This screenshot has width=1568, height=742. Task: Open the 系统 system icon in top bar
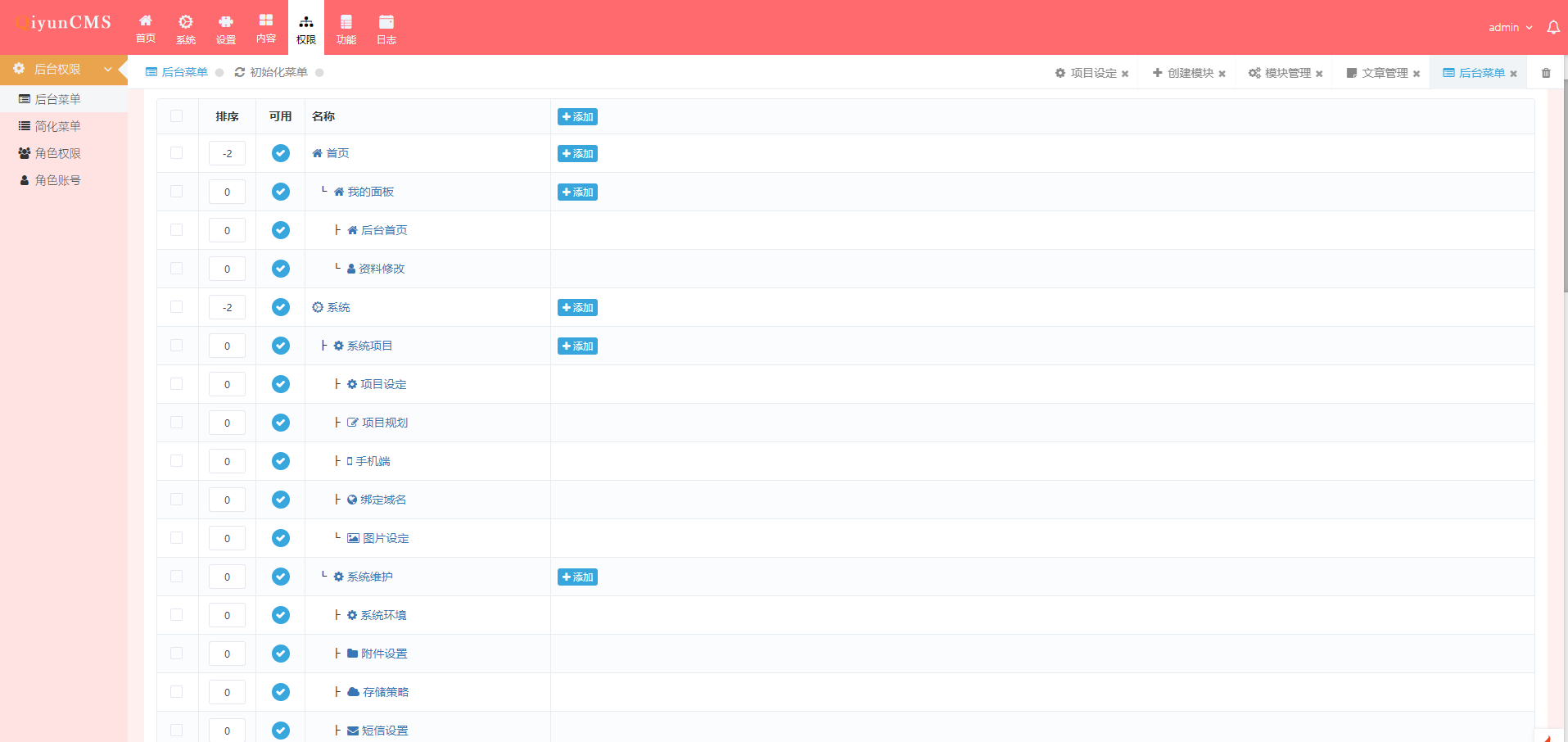186,28
